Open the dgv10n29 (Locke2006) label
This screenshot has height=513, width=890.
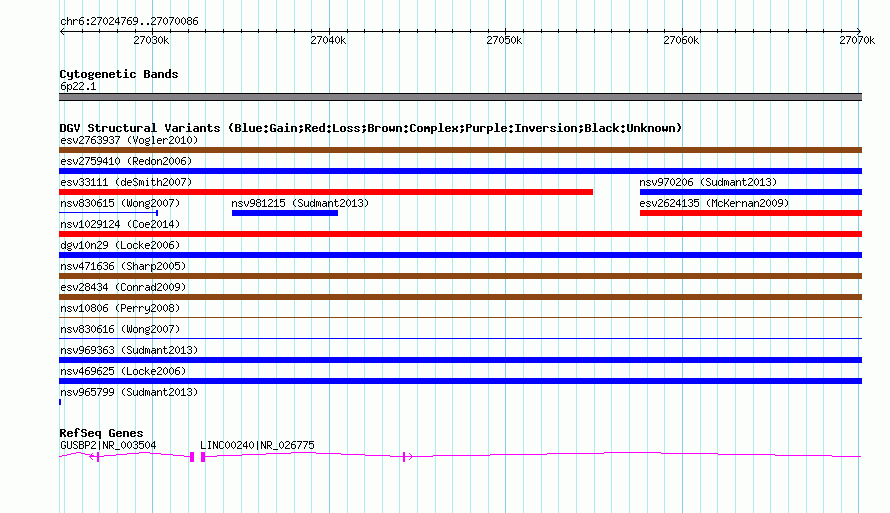120,245
